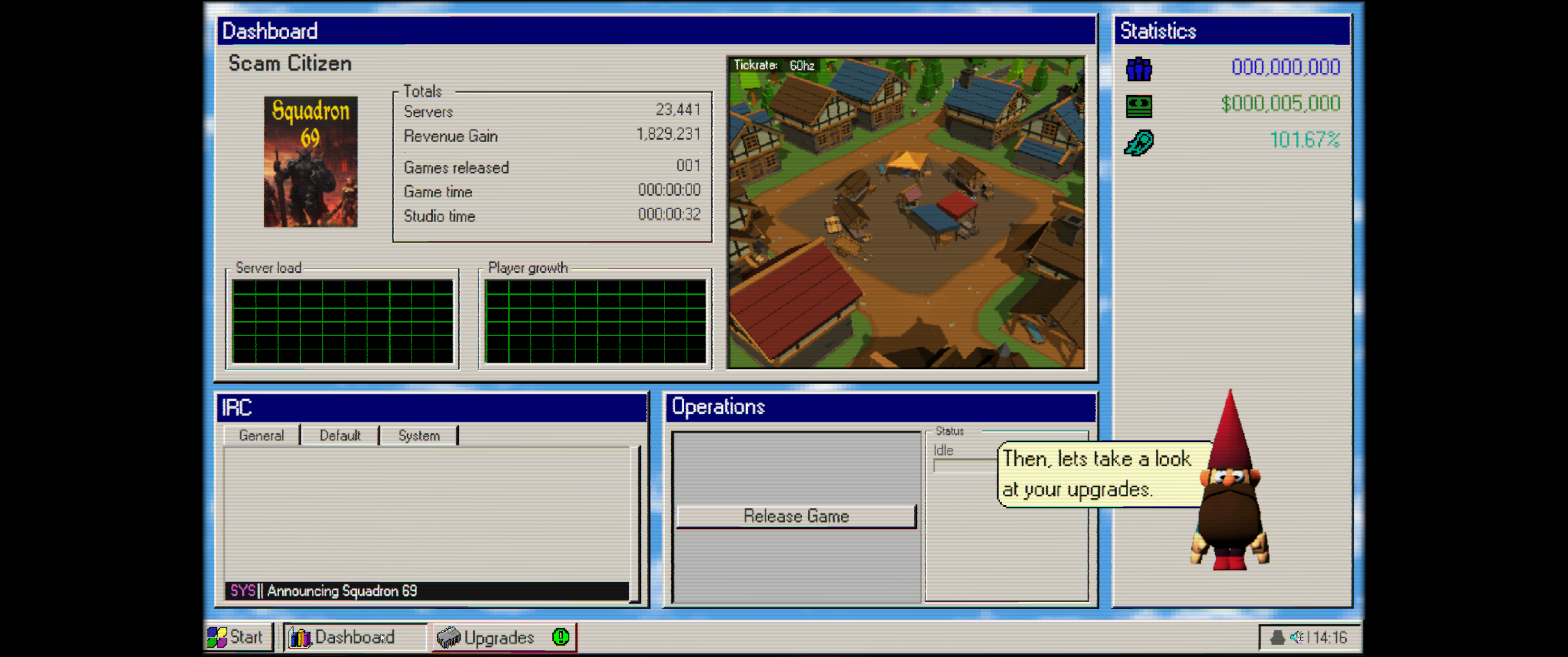Screen dimensions: 1568x657
Task: Click the speaker volume icon in tray
Action: pyautogui.click(x=1296, y=637)
